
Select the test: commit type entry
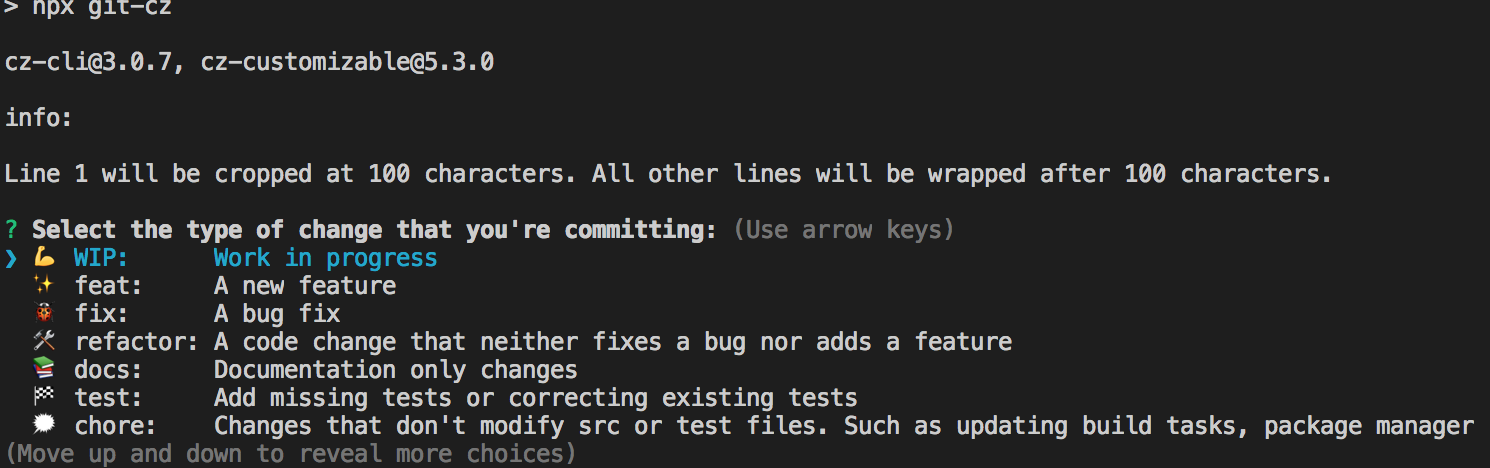[x=108, y=398]
